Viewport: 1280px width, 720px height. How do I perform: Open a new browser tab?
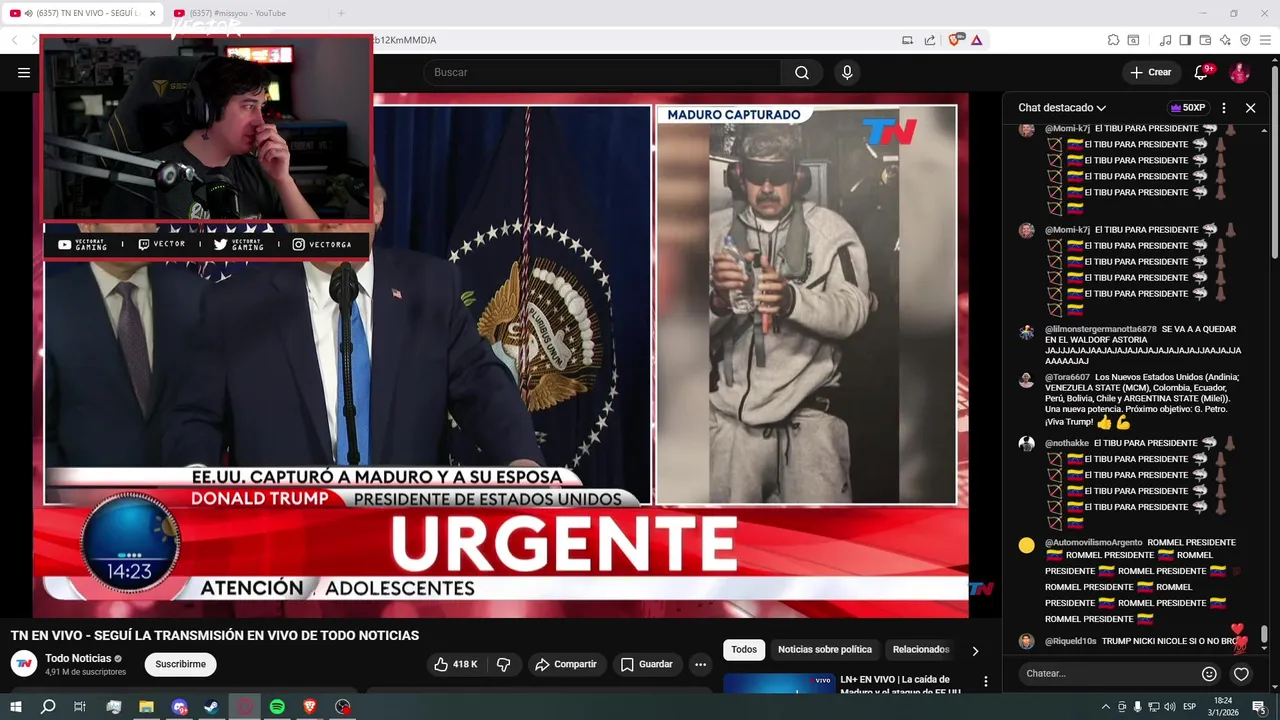tap(341, 13)
